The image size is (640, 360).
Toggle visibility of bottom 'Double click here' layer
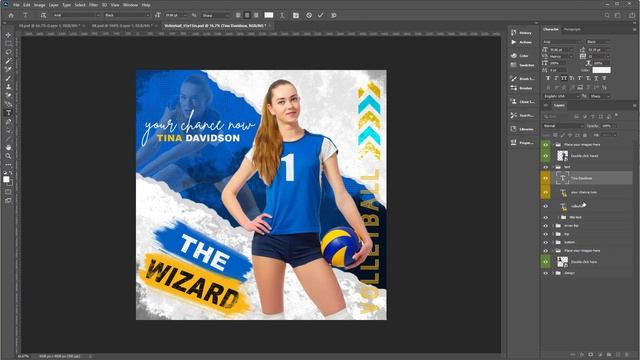point(545,262)
